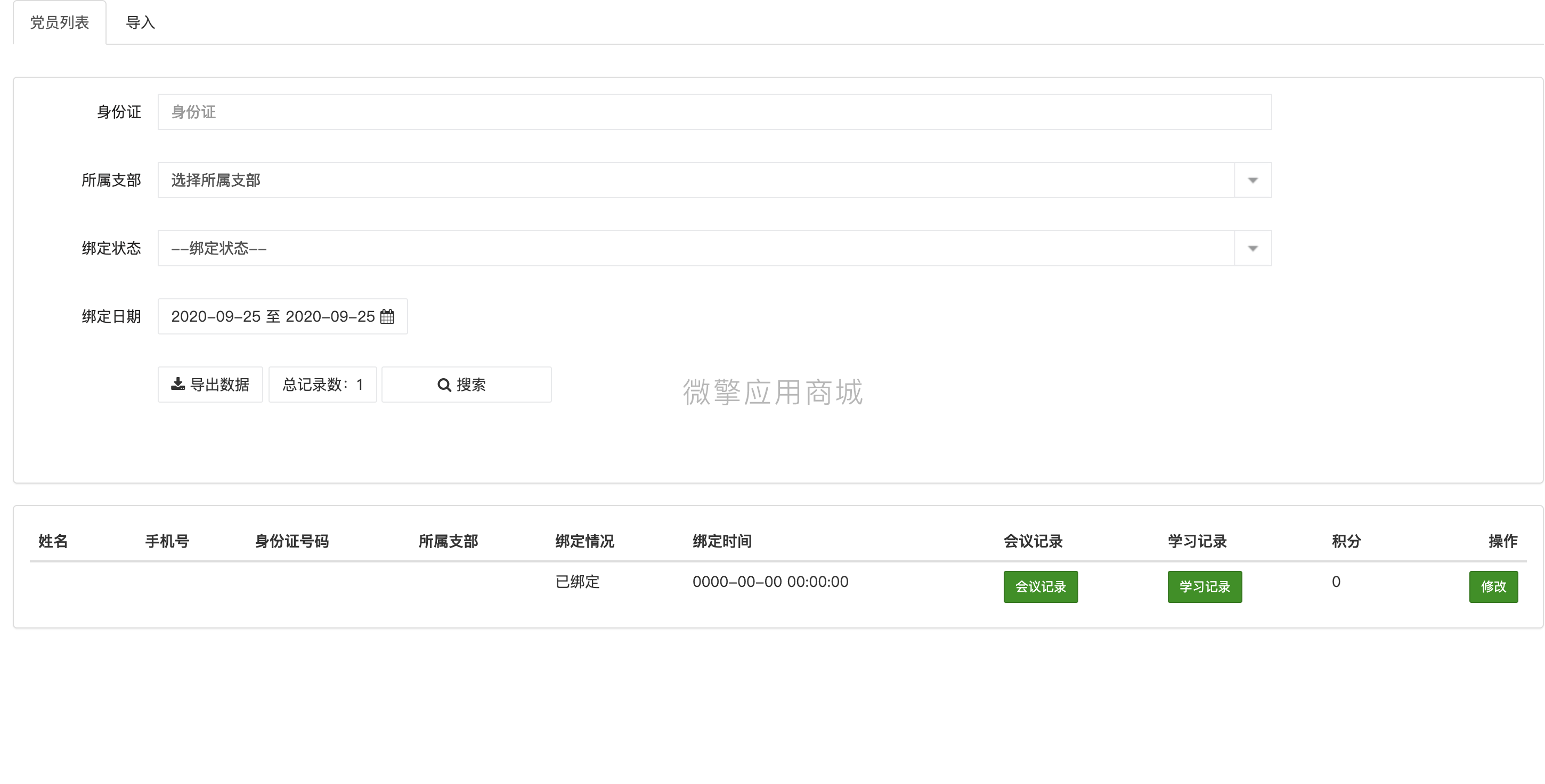
Task: Open 会议记录 for the bound member
Action: pos(1040,587)
